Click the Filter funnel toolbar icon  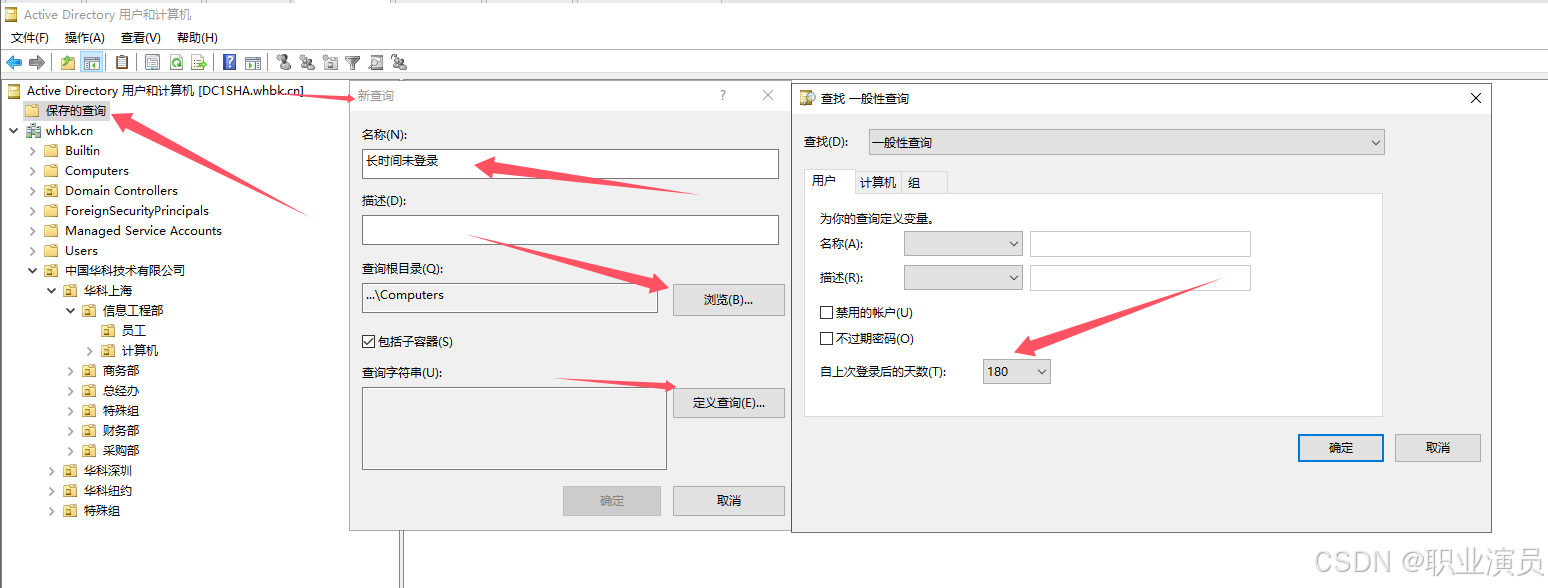[352, 62]
